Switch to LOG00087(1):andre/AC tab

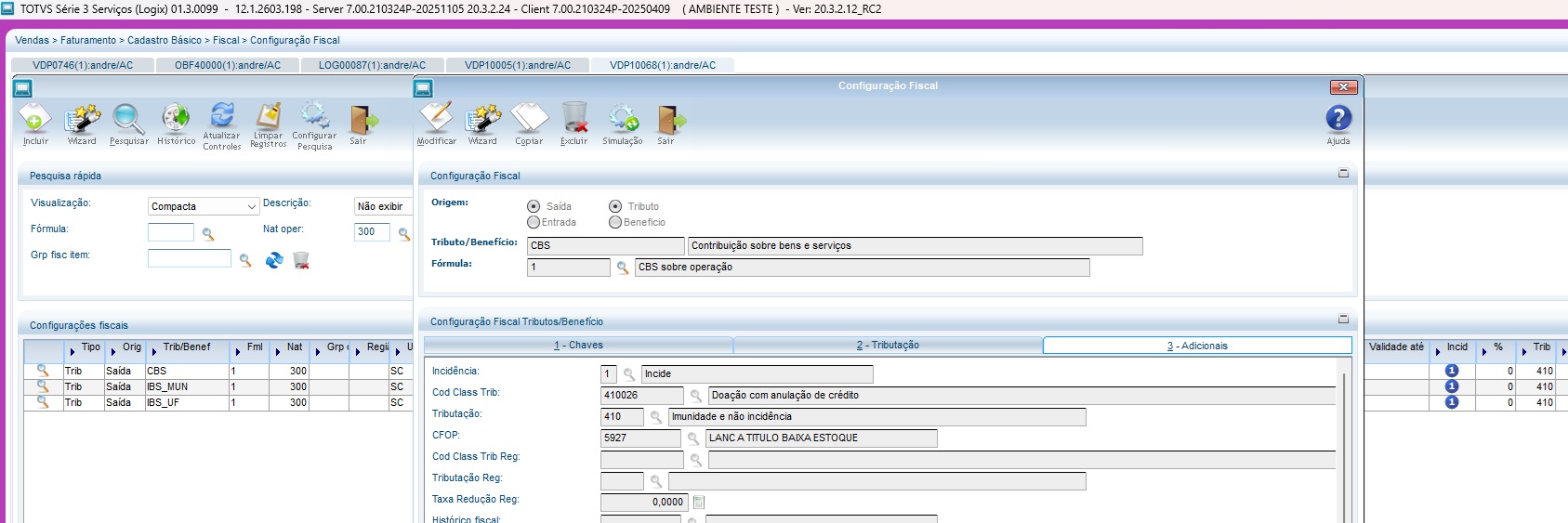[372, 65]
